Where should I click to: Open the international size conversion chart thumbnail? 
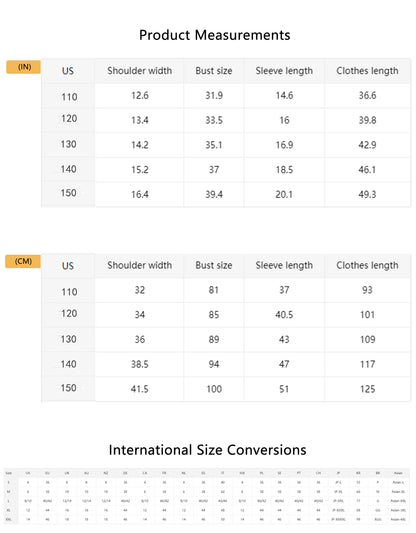coord(206,496)
